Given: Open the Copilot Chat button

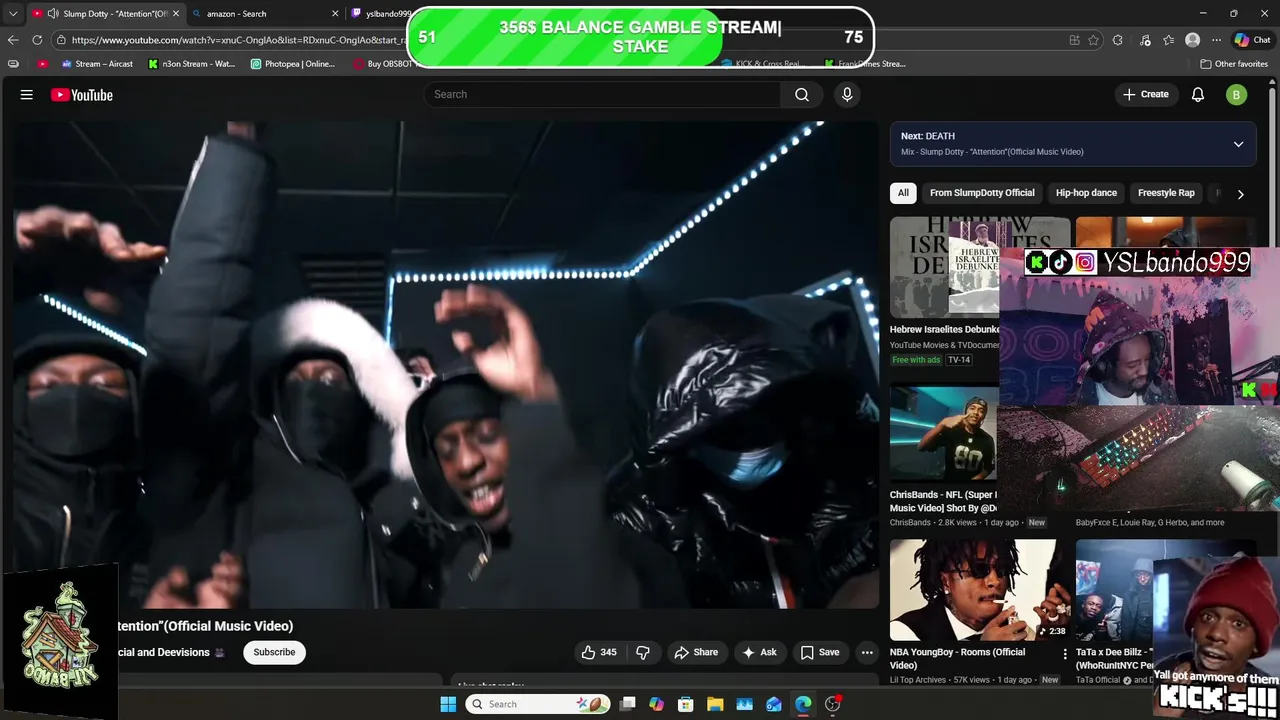Looking at the screenshot, I should coord(1252,40).
